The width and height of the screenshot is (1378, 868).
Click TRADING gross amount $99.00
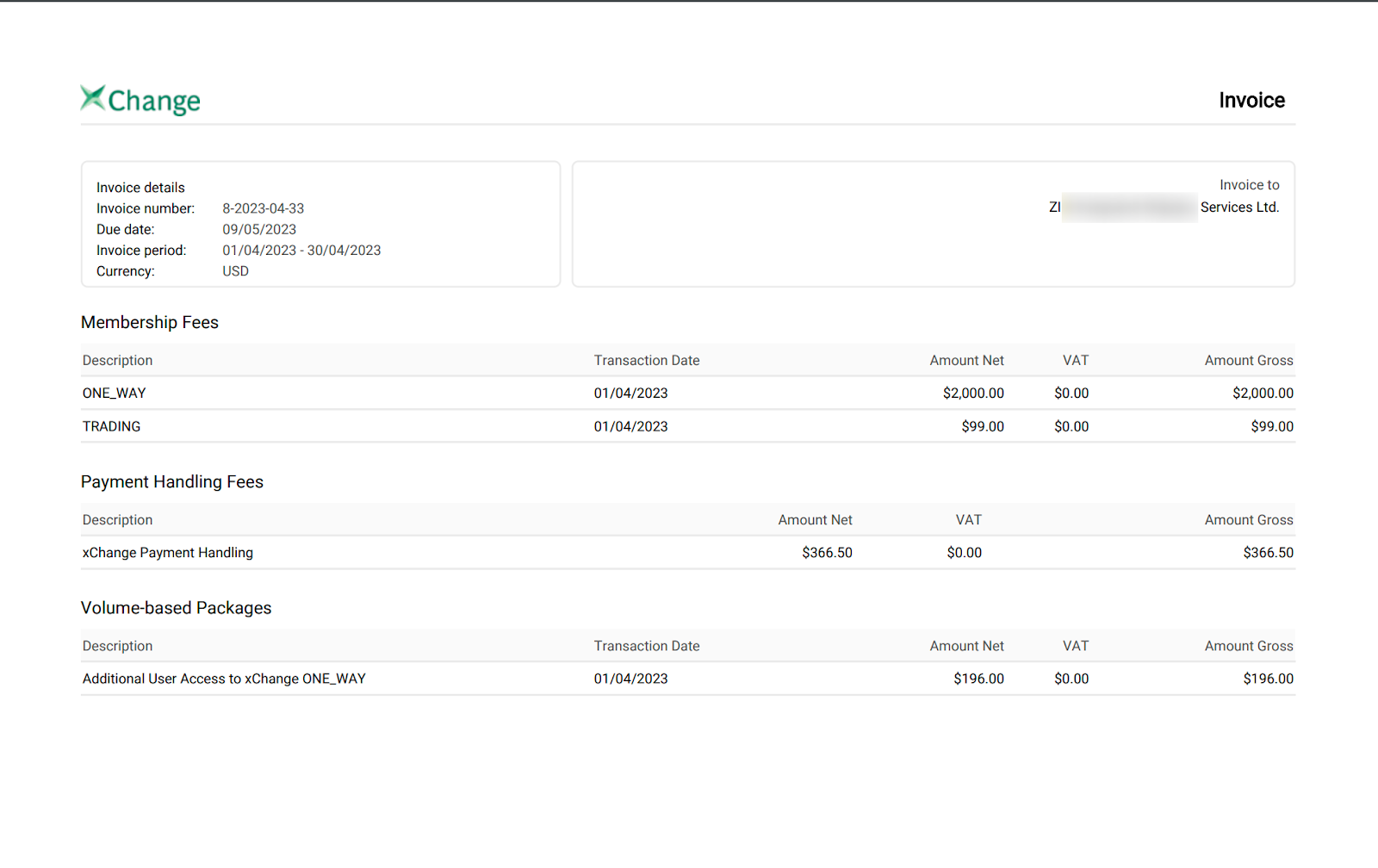click(x=1272, y=426)
